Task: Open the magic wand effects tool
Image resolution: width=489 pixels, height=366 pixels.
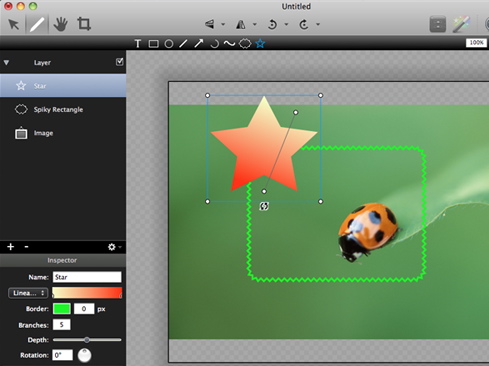Action: pos(461,24)
